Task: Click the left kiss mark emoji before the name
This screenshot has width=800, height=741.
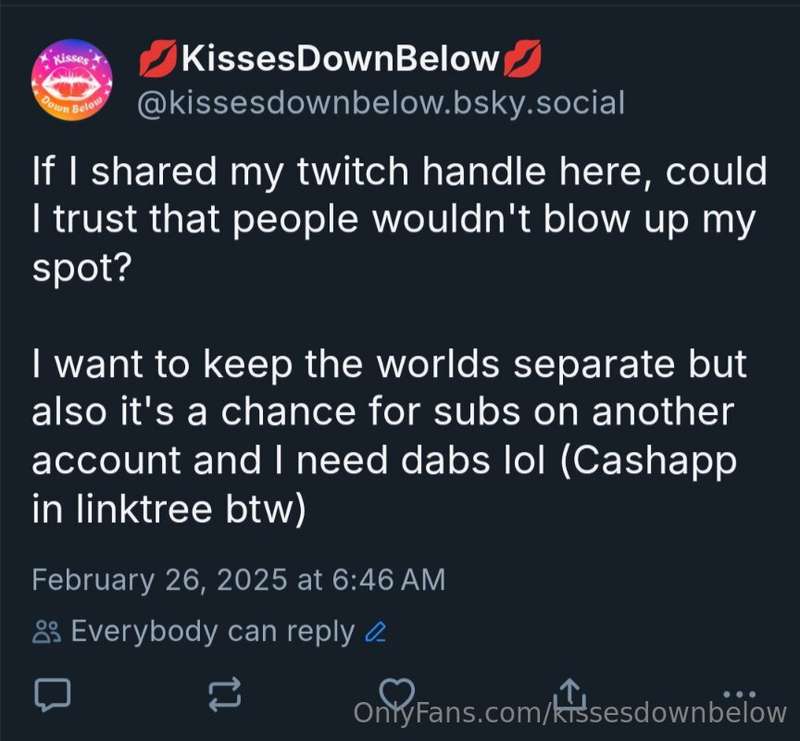Action: pos(158,59)
